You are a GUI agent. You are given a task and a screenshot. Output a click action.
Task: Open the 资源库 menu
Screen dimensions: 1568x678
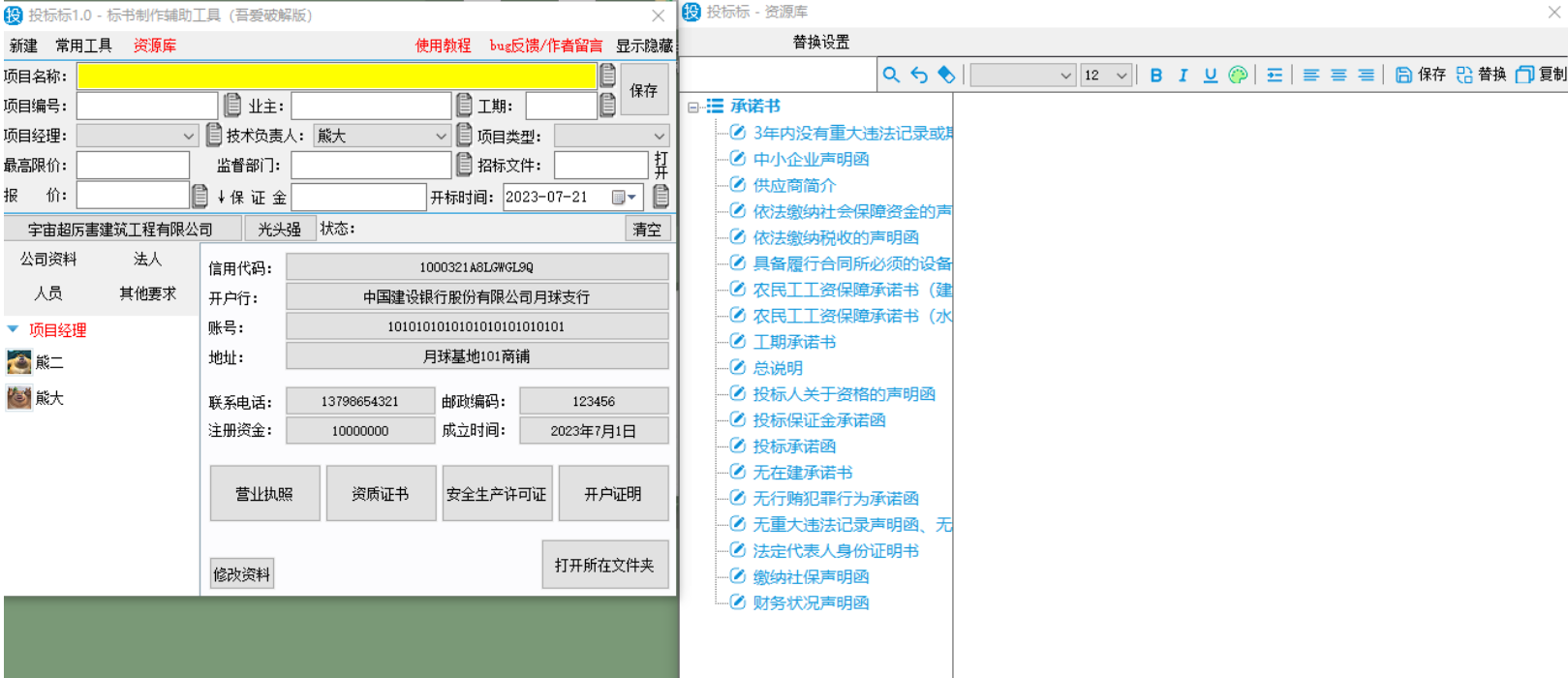tap(154, 46)
